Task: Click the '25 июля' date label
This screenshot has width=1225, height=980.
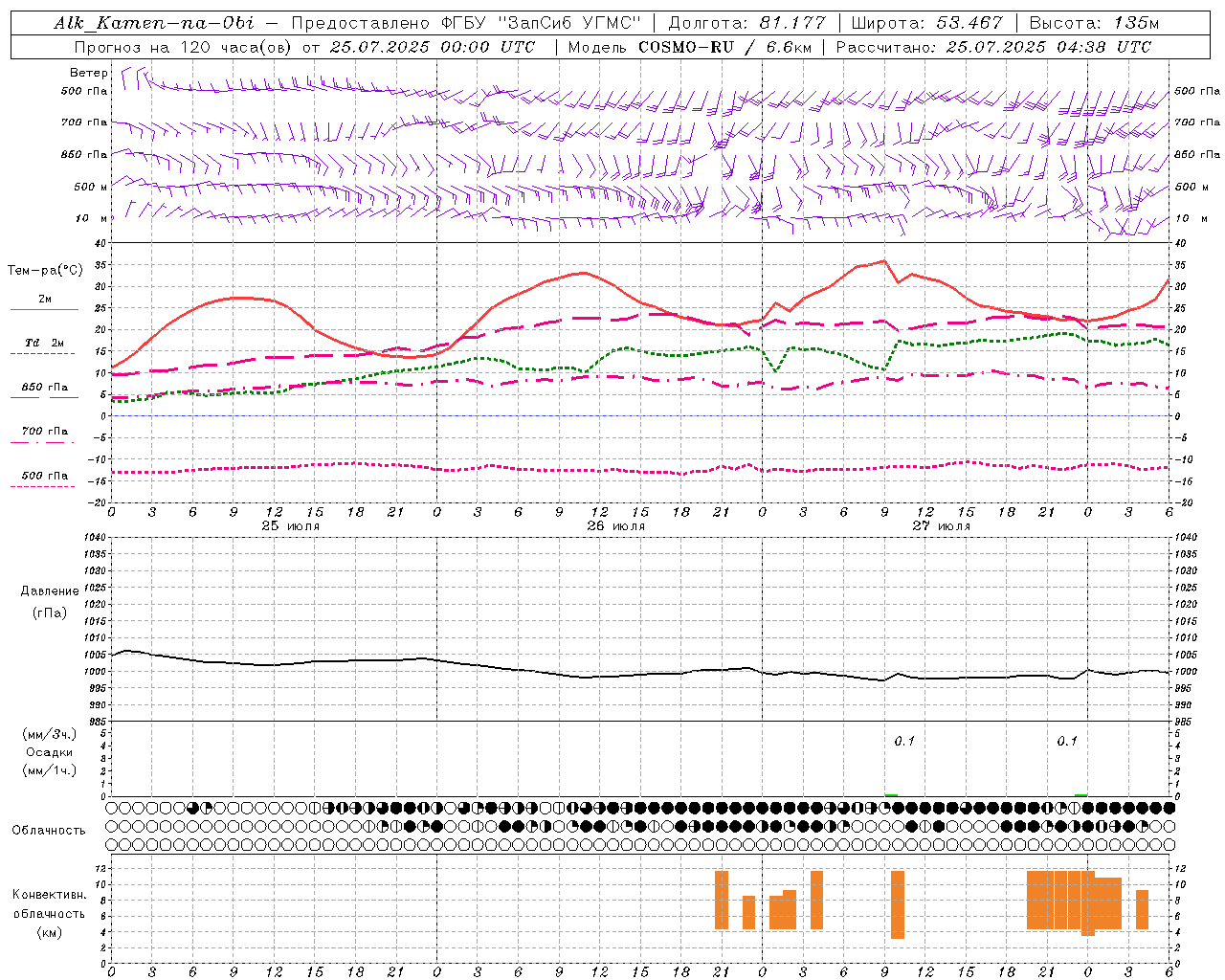Action: (x=291, y=526)
